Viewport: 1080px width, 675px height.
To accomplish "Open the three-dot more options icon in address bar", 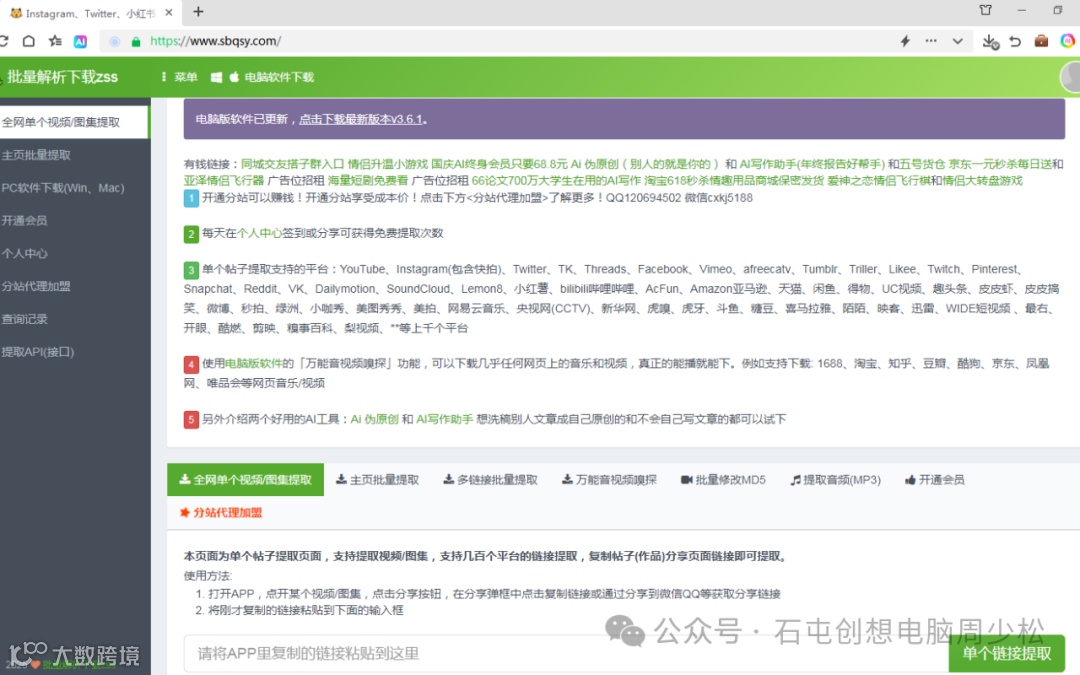I will pyautogui.click(x=931, y=41).
